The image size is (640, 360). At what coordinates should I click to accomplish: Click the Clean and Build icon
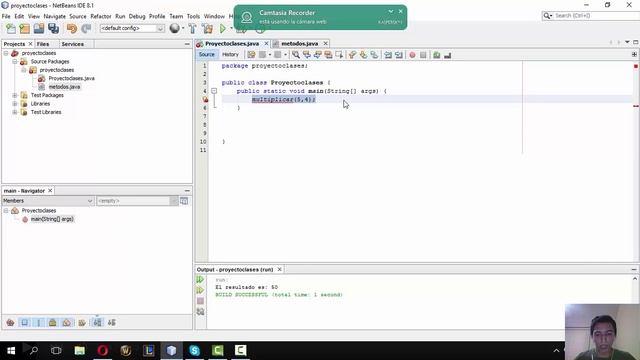[x=207, y=29]
